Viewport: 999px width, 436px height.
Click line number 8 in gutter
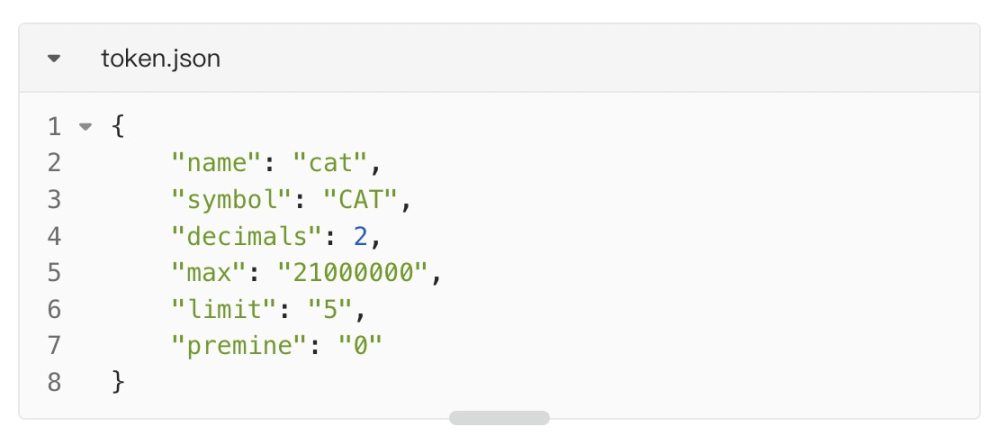54,381
